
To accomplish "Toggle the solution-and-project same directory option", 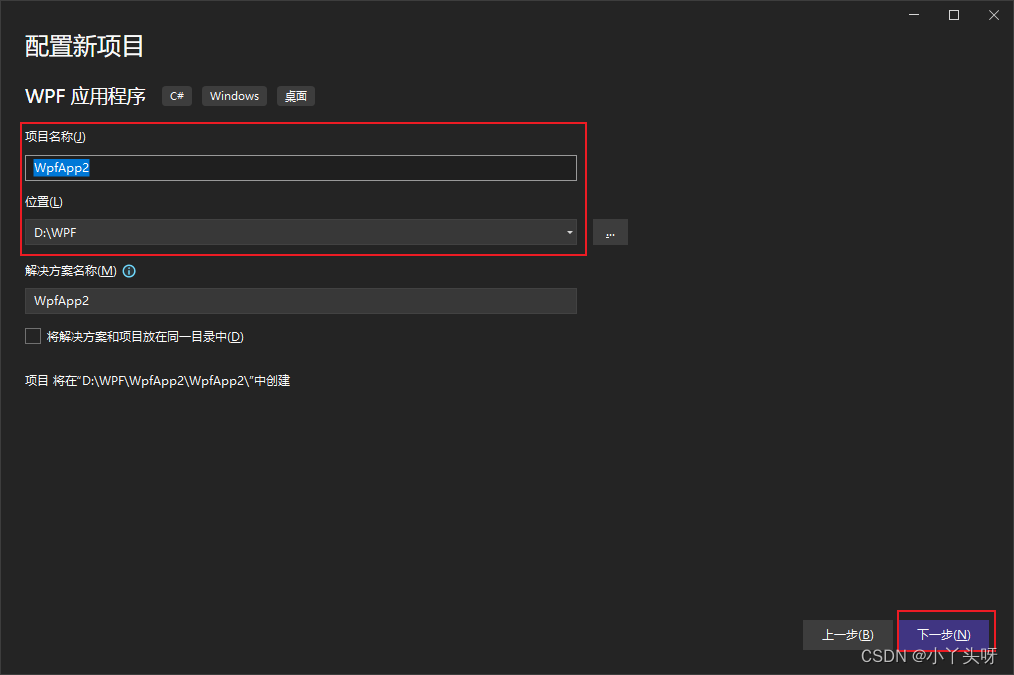I will [x=32, y=335].
